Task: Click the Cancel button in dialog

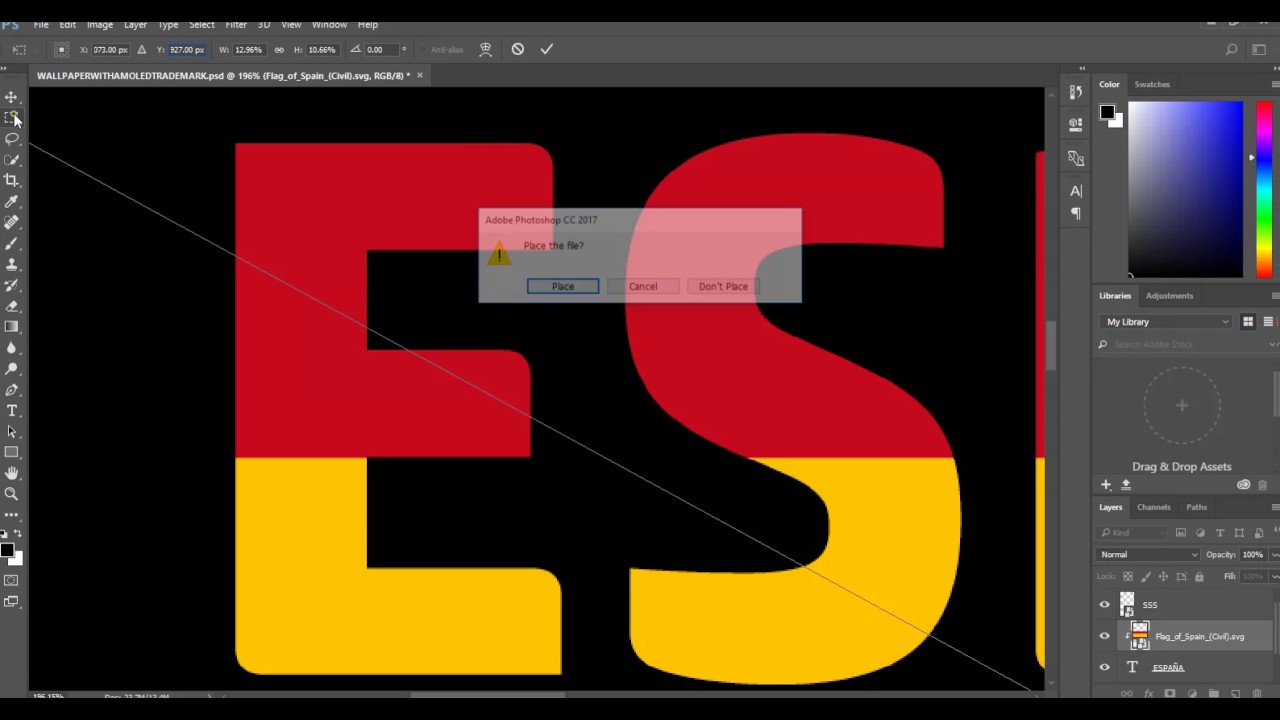Action: [x=643, y=286]
